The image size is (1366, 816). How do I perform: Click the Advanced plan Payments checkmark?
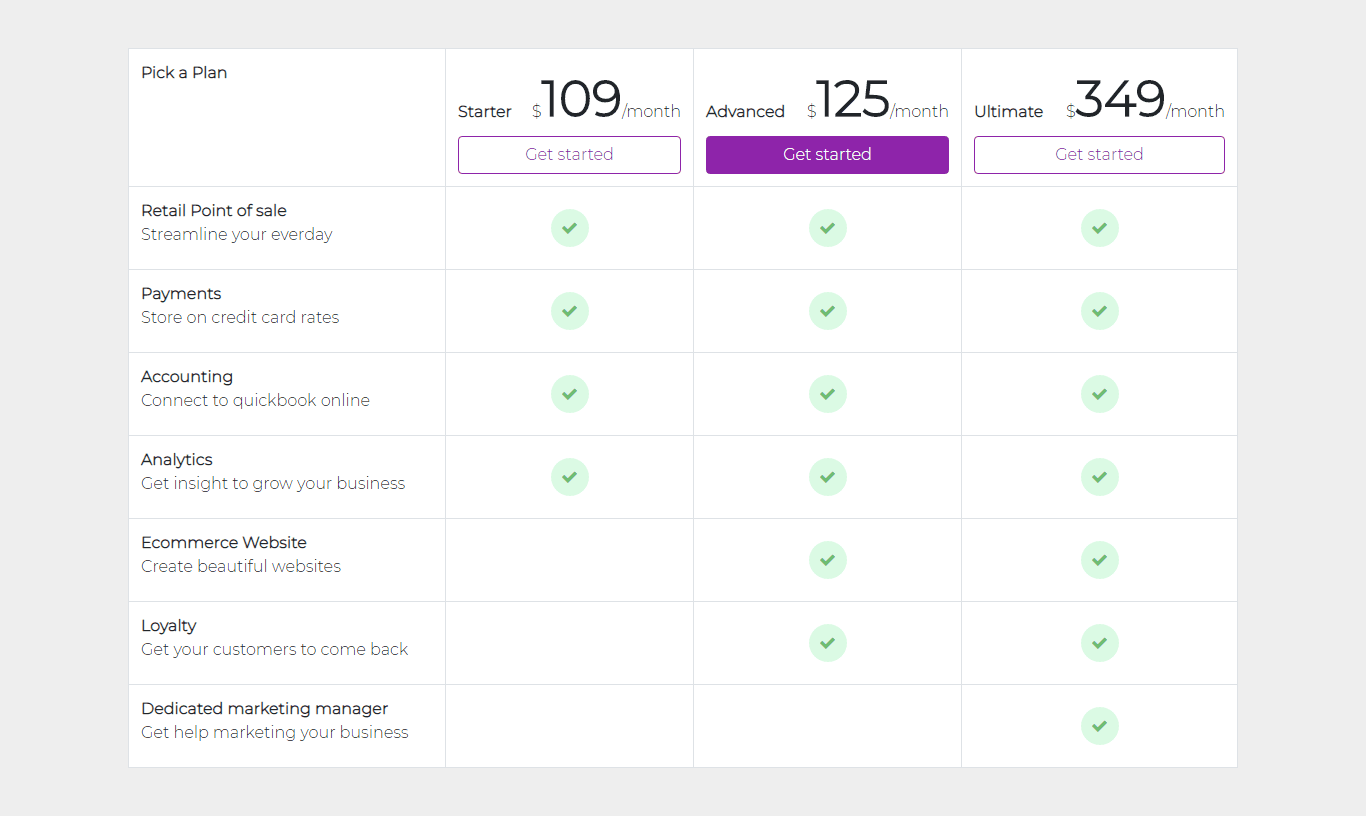click(x=827, y=311)
